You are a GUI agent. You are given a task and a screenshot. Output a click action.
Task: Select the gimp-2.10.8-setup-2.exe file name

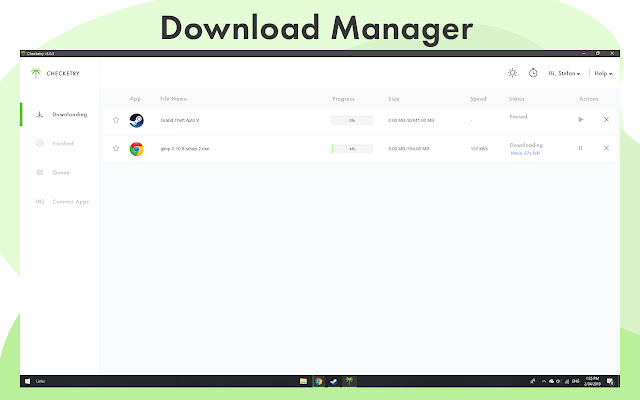click(x=185, y=149)
